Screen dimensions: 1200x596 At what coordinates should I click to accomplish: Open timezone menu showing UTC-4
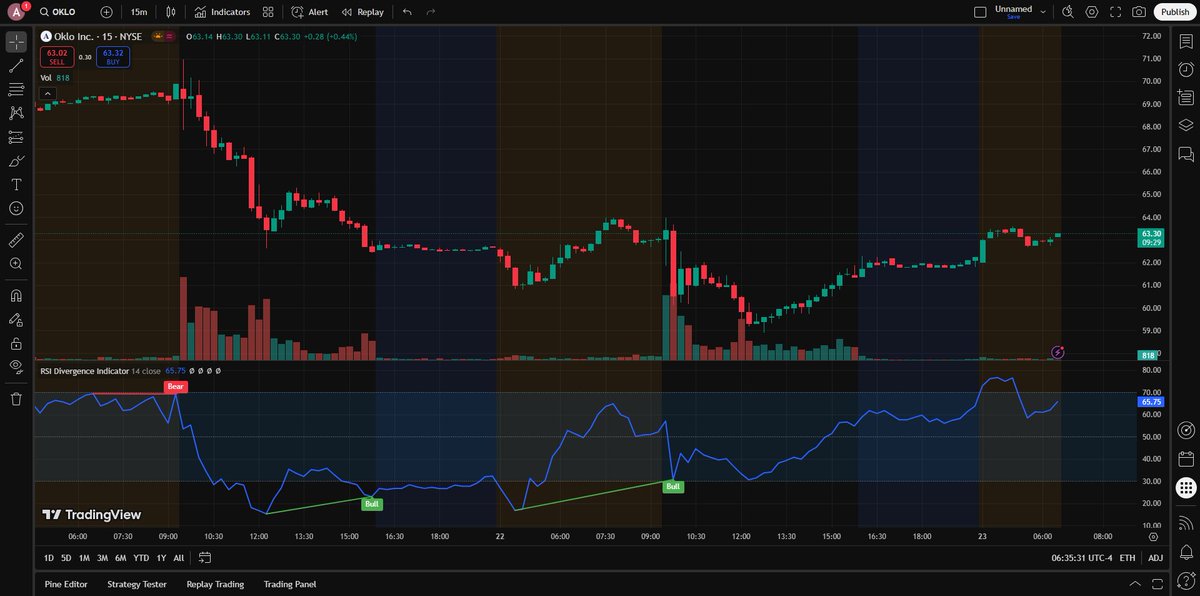(x=1080, y=558)
